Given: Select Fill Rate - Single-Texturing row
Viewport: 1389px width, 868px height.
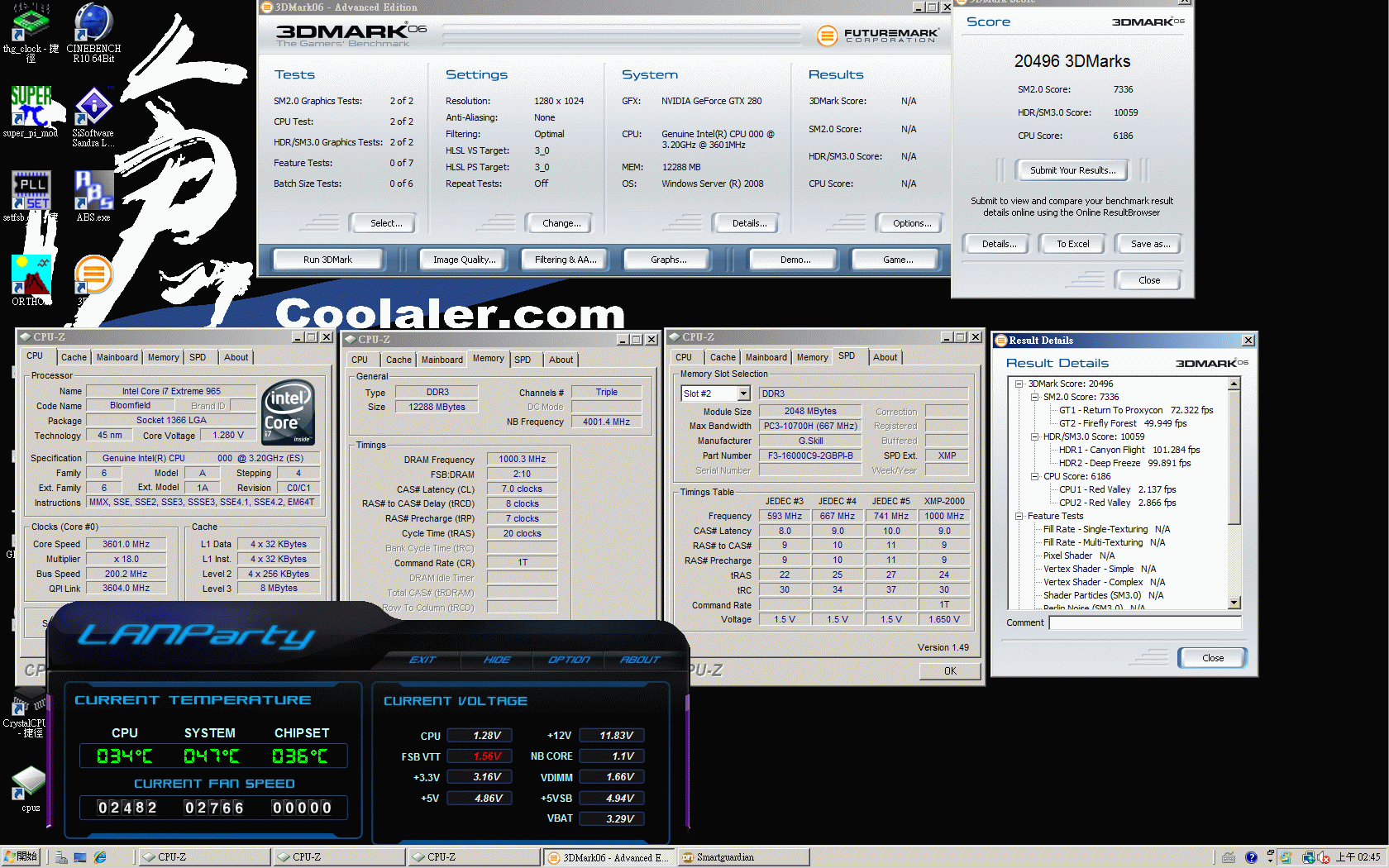Looking at the screenshot, I should coord(1106,529).
